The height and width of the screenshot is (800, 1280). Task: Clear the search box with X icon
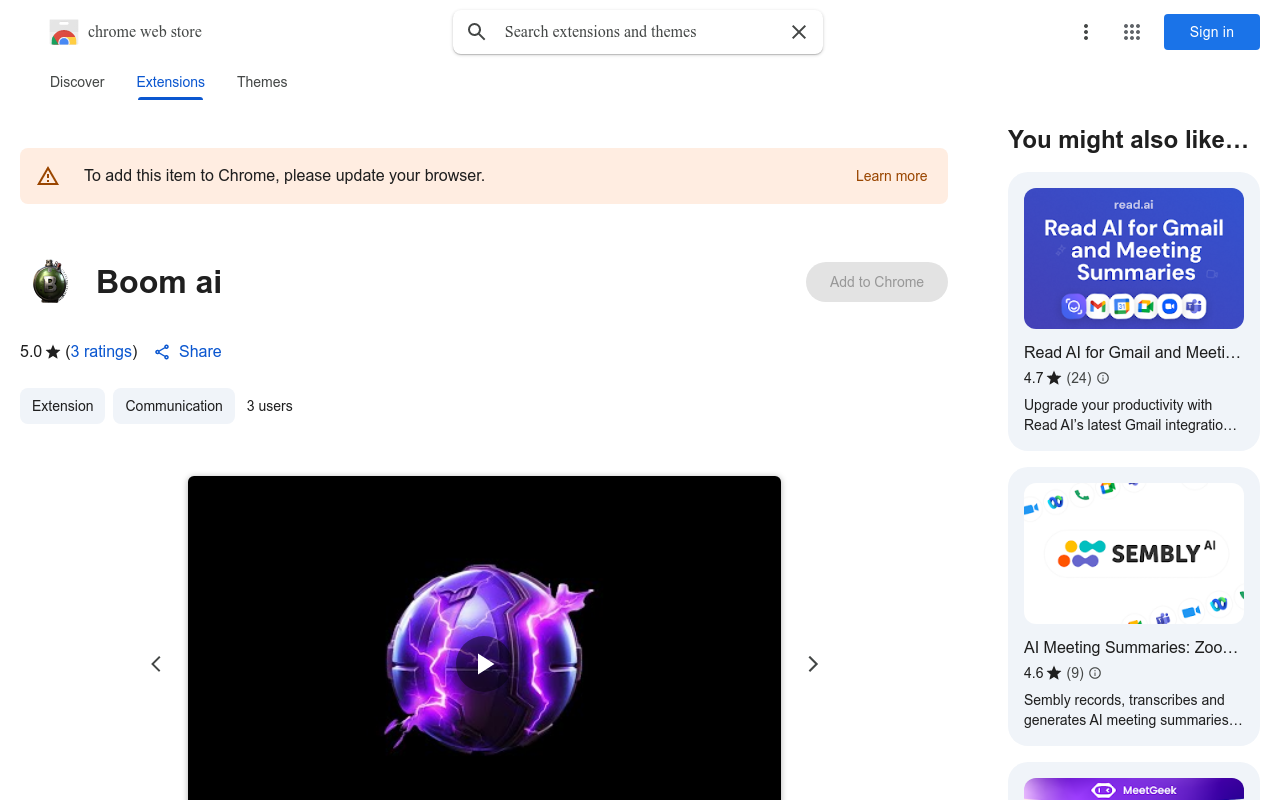pos(799,32)
